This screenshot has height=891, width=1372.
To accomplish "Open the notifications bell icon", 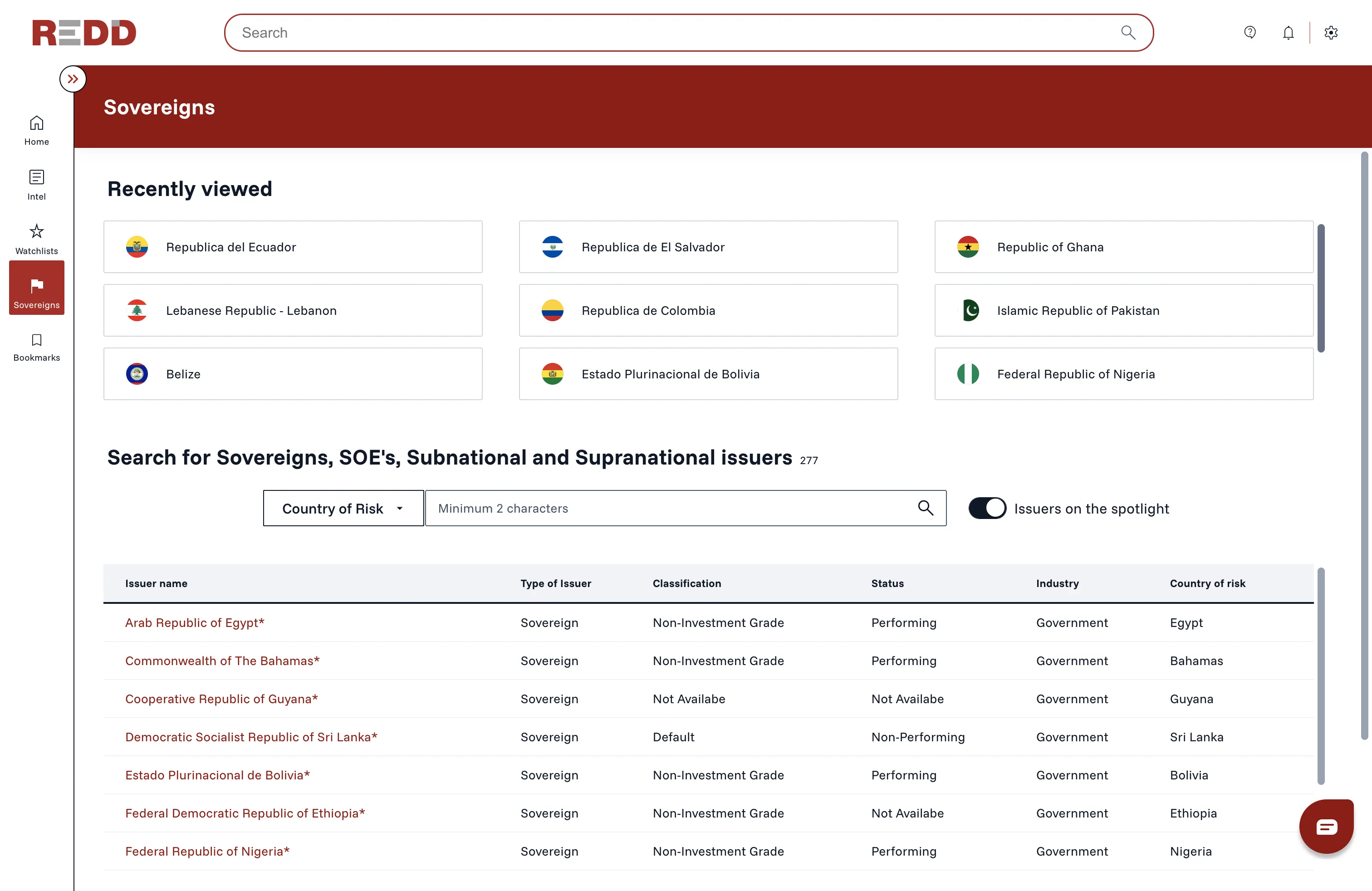I will pyautogui.click(x=1288, y=32).
